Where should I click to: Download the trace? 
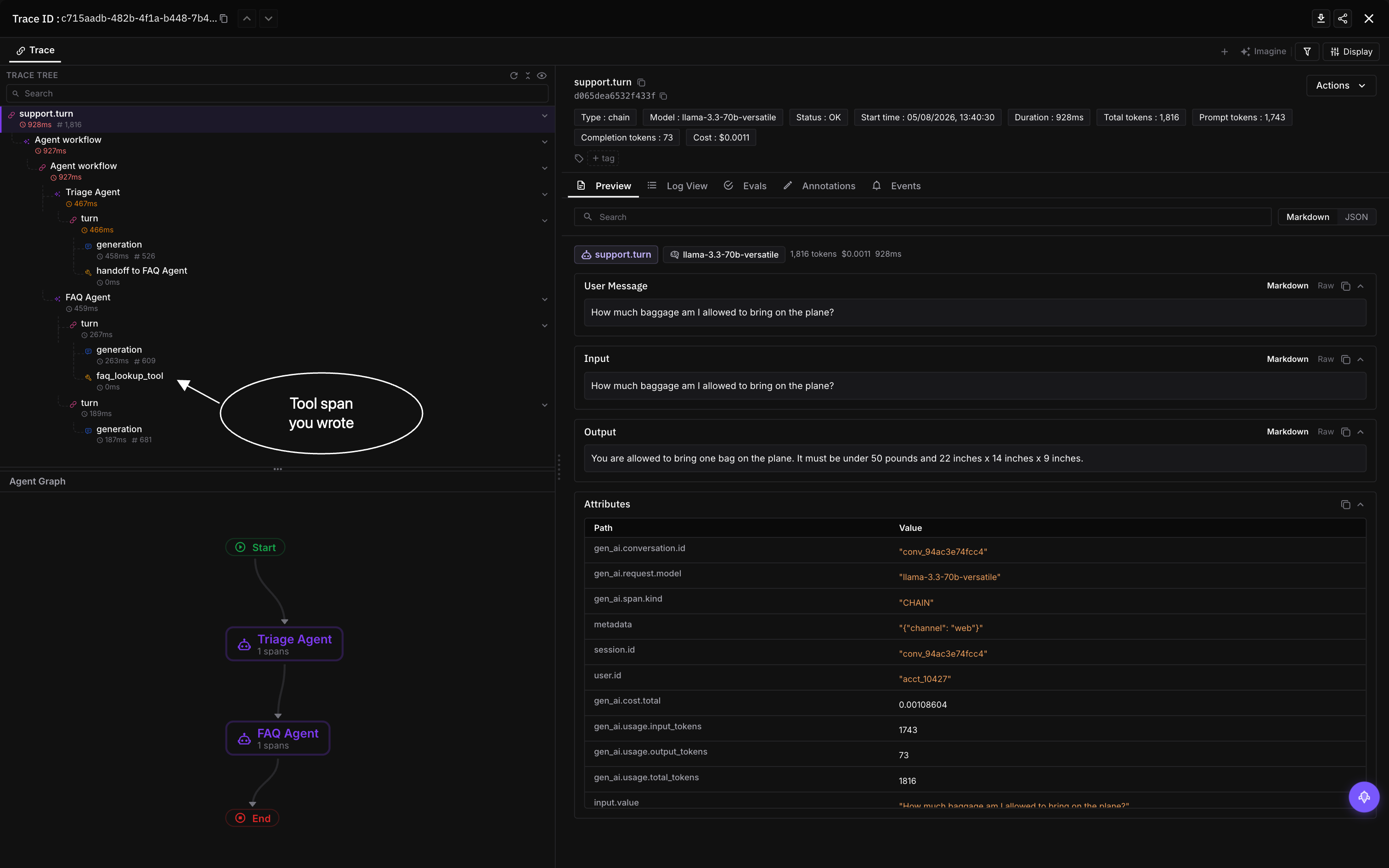pos(1321,18)
